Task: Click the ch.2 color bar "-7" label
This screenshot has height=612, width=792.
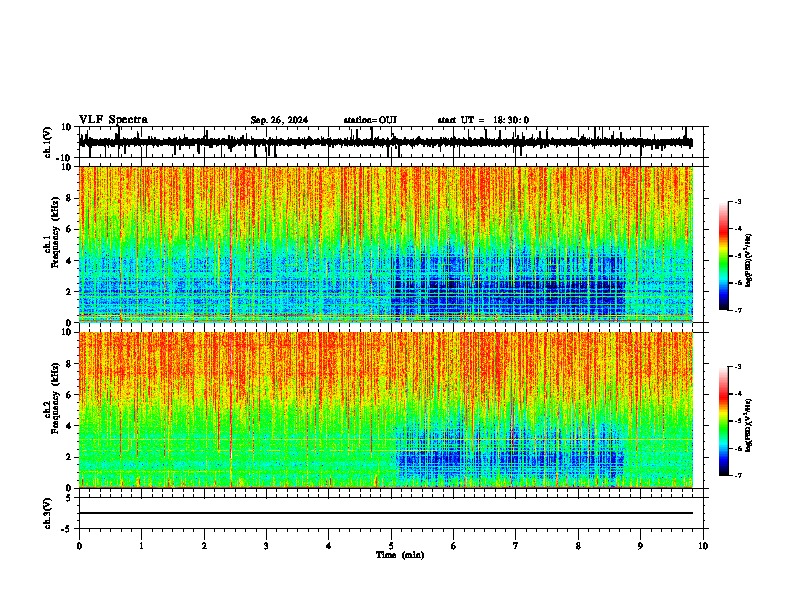Action: pos(737,475)
